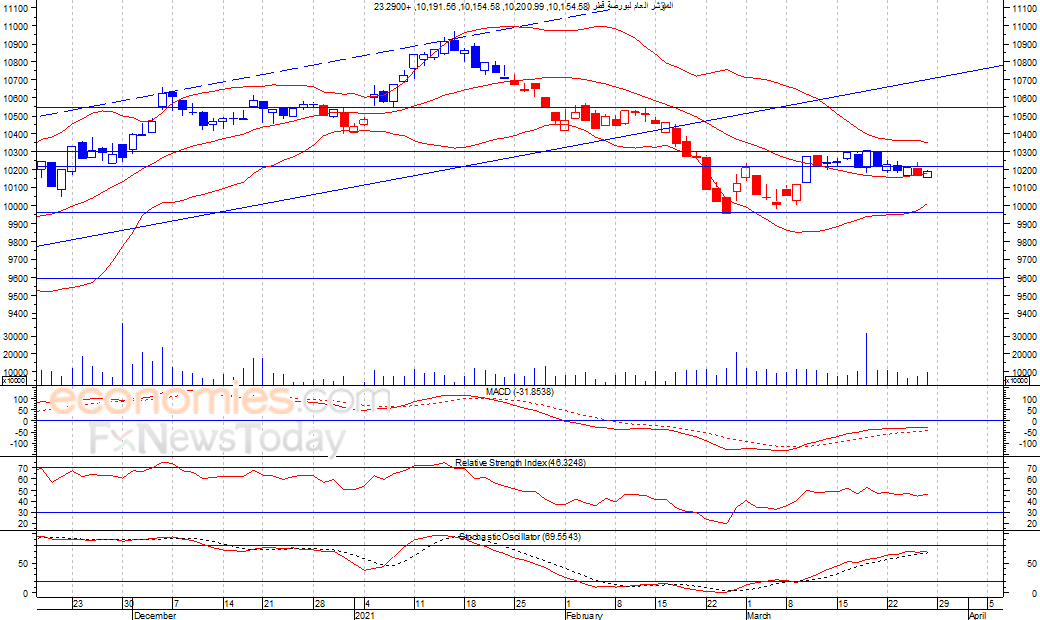Image resolution: width=1040 pixels, height=620 pixels.
Task: Click the left x10000 volume scale tag
Action: [14, 381]
